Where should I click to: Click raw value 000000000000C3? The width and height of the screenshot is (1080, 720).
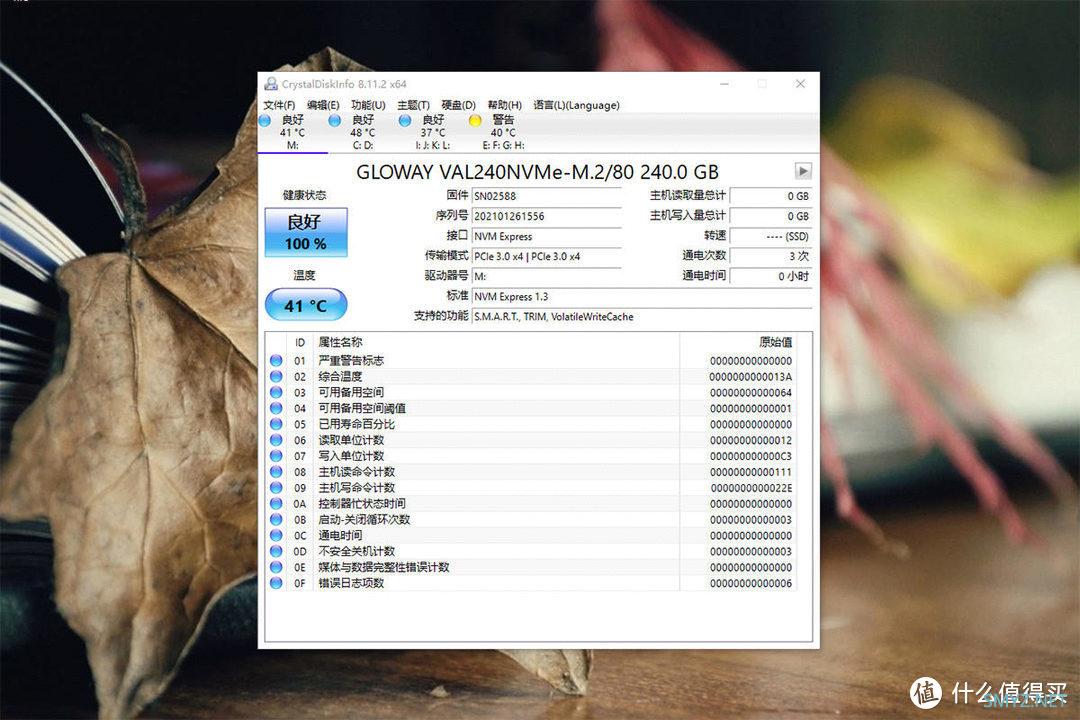(x=751, y=456)
